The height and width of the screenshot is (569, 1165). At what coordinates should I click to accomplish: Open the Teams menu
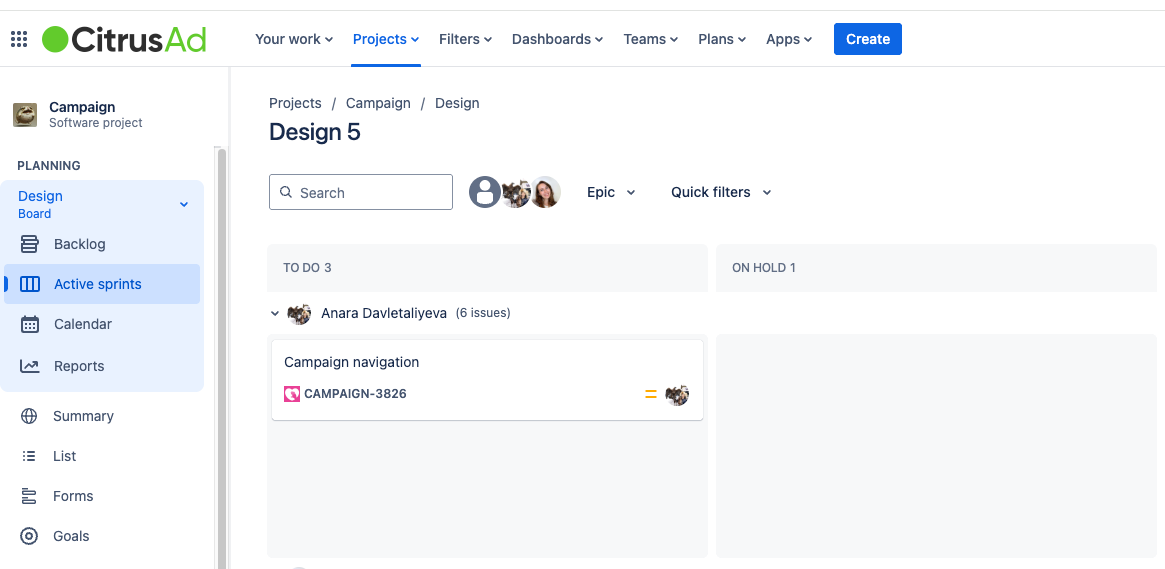[x=651, y=39]
